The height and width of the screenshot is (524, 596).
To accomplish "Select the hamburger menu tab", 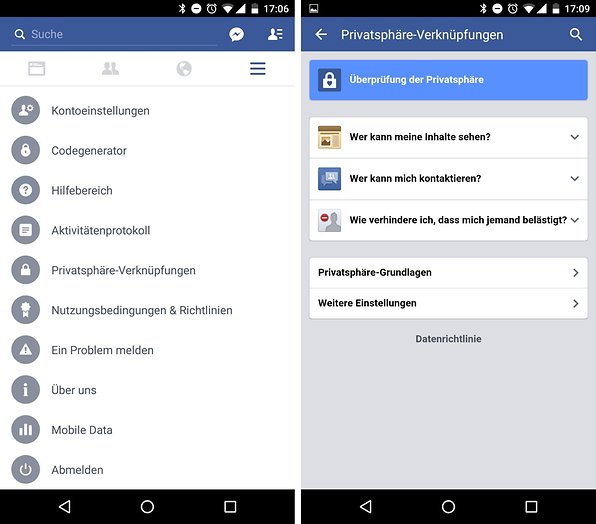I will pyautogui.click(x=258, y=68).
